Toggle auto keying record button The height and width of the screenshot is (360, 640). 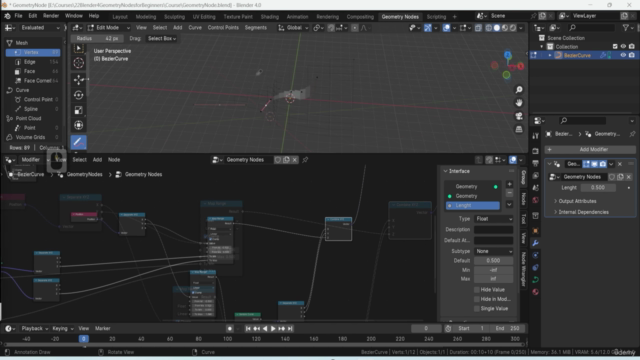[x=230, y=329]
